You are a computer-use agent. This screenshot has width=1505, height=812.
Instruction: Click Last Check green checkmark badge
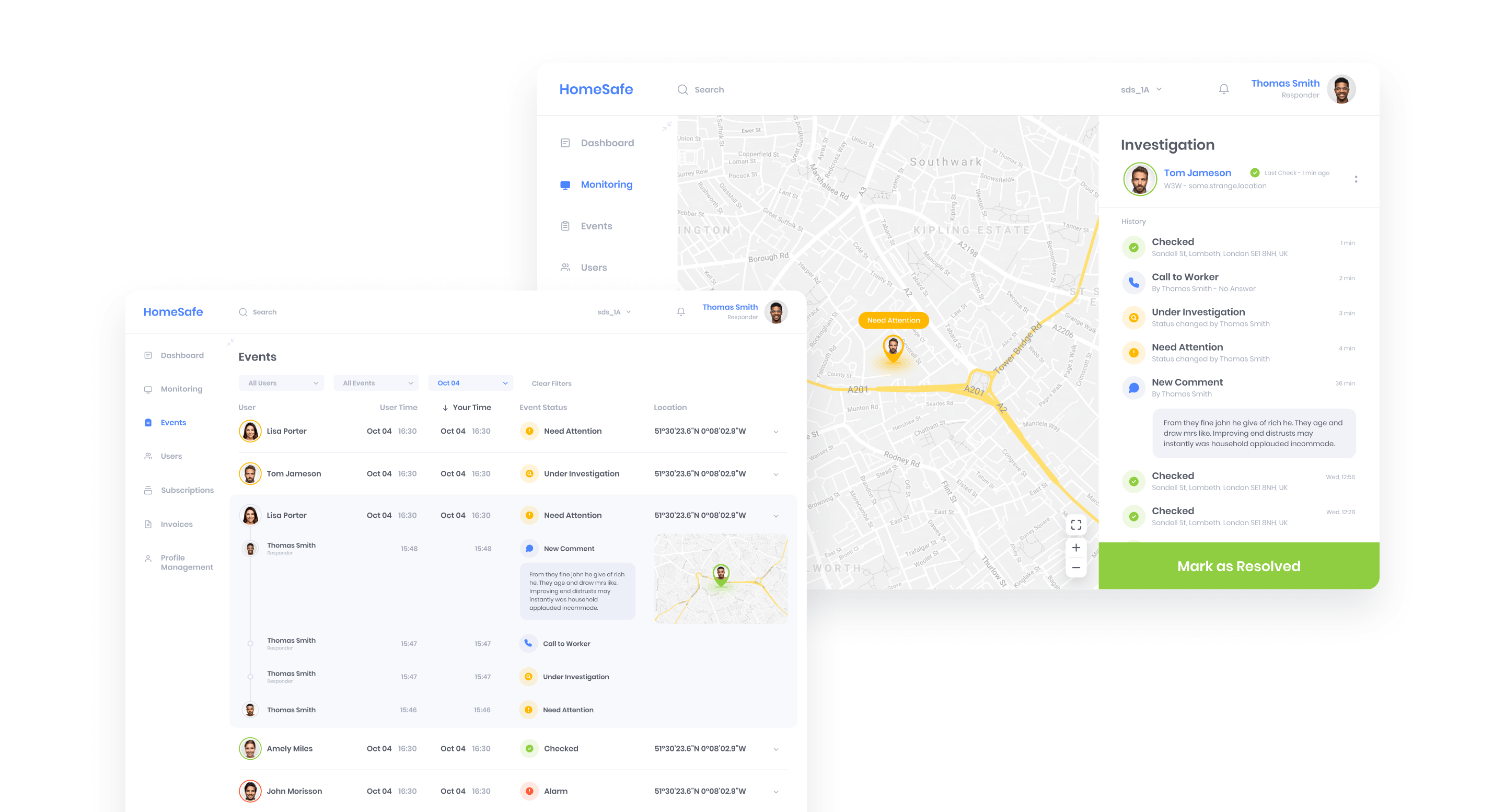[1254, 172]
